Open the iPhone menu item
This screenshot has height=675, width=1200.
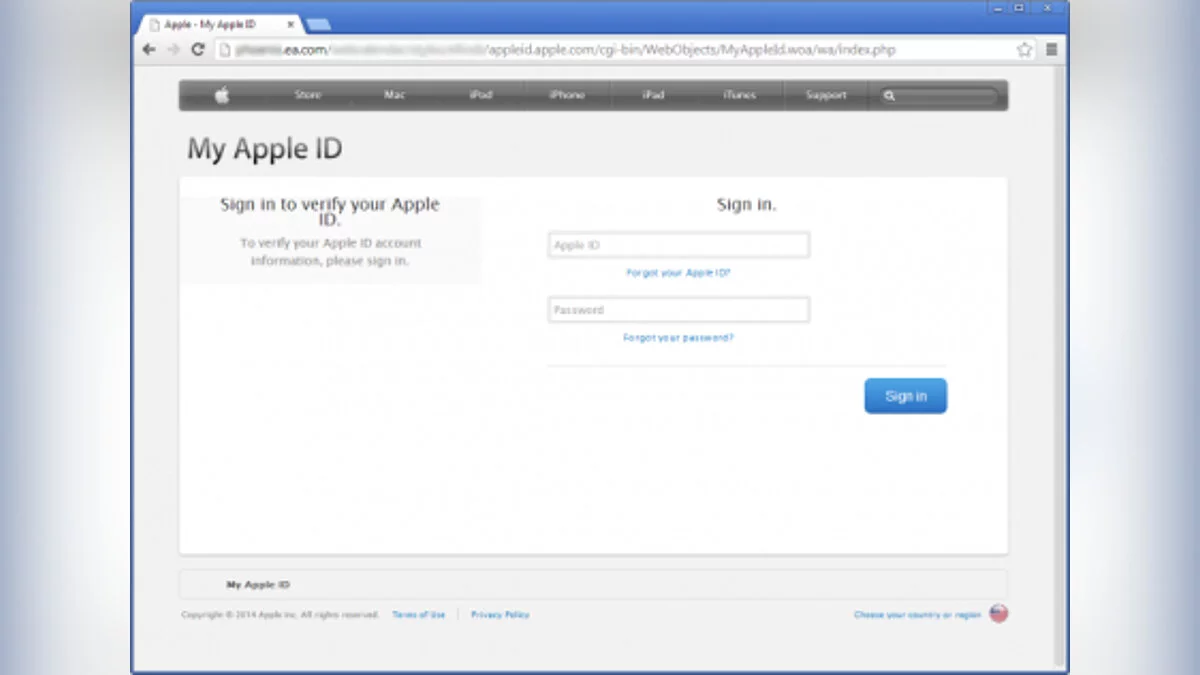pos(567,95)
